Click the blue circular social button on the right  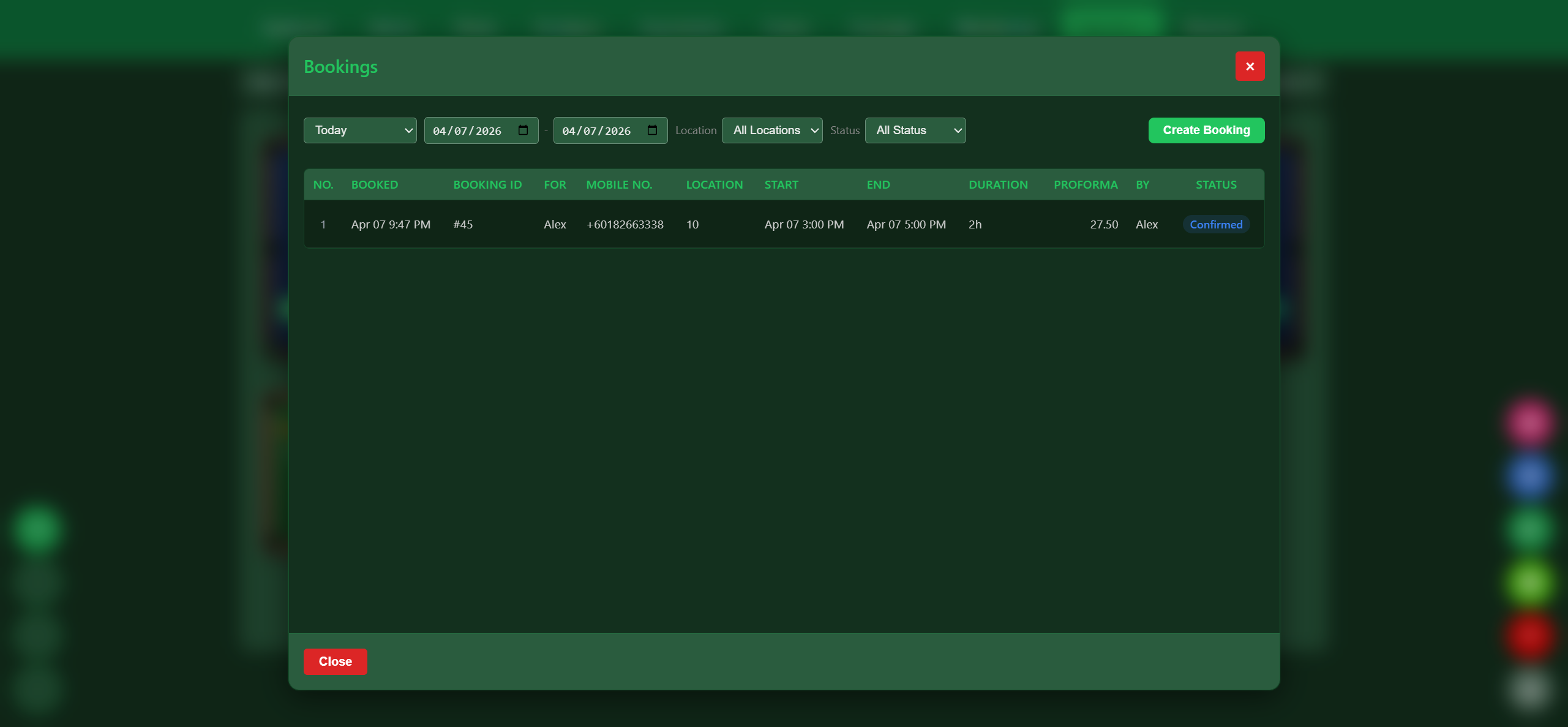click(1529, 476)
